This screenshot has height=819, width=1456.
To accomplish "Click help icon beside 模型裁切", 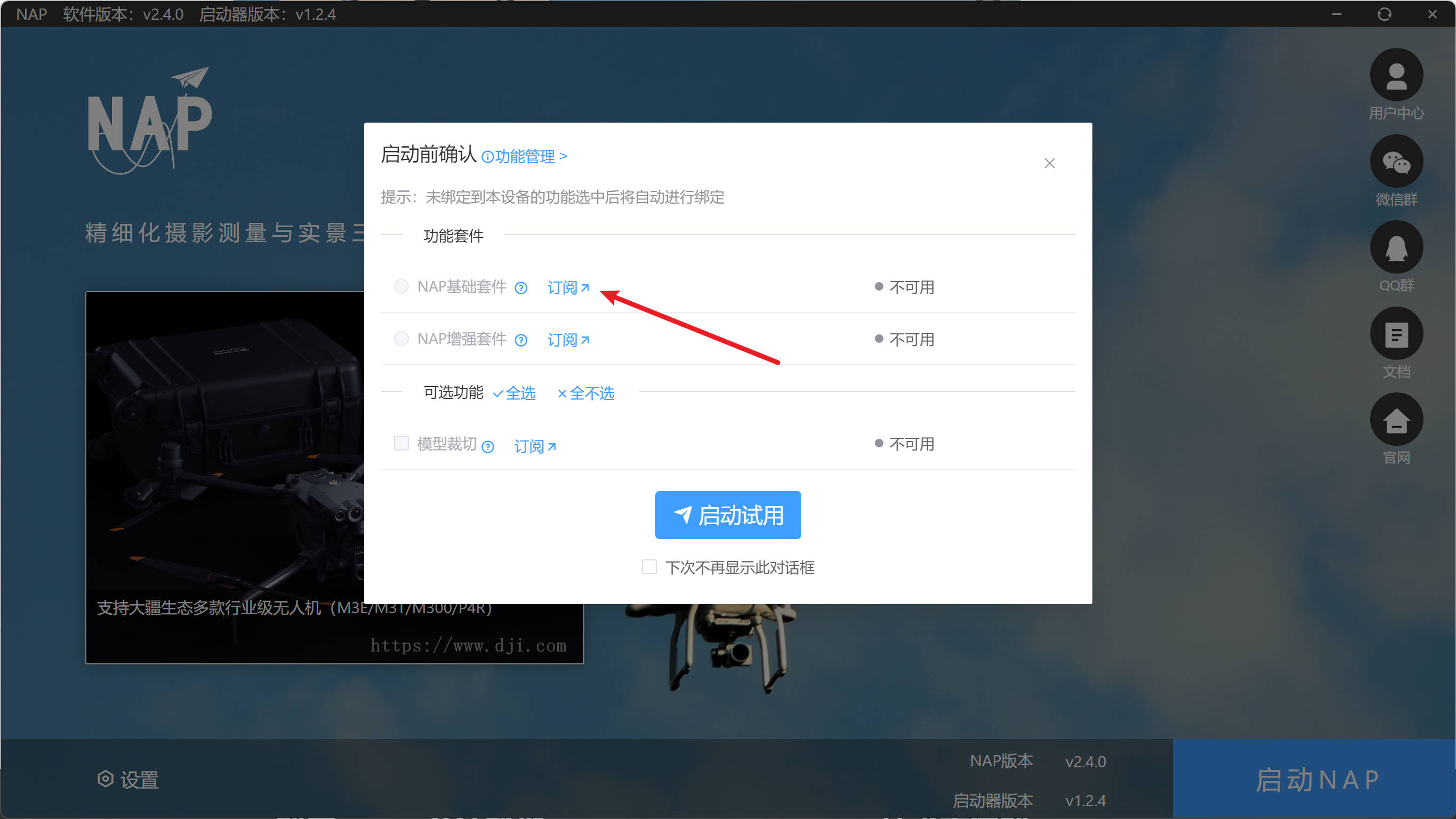I will pos(488,447).
